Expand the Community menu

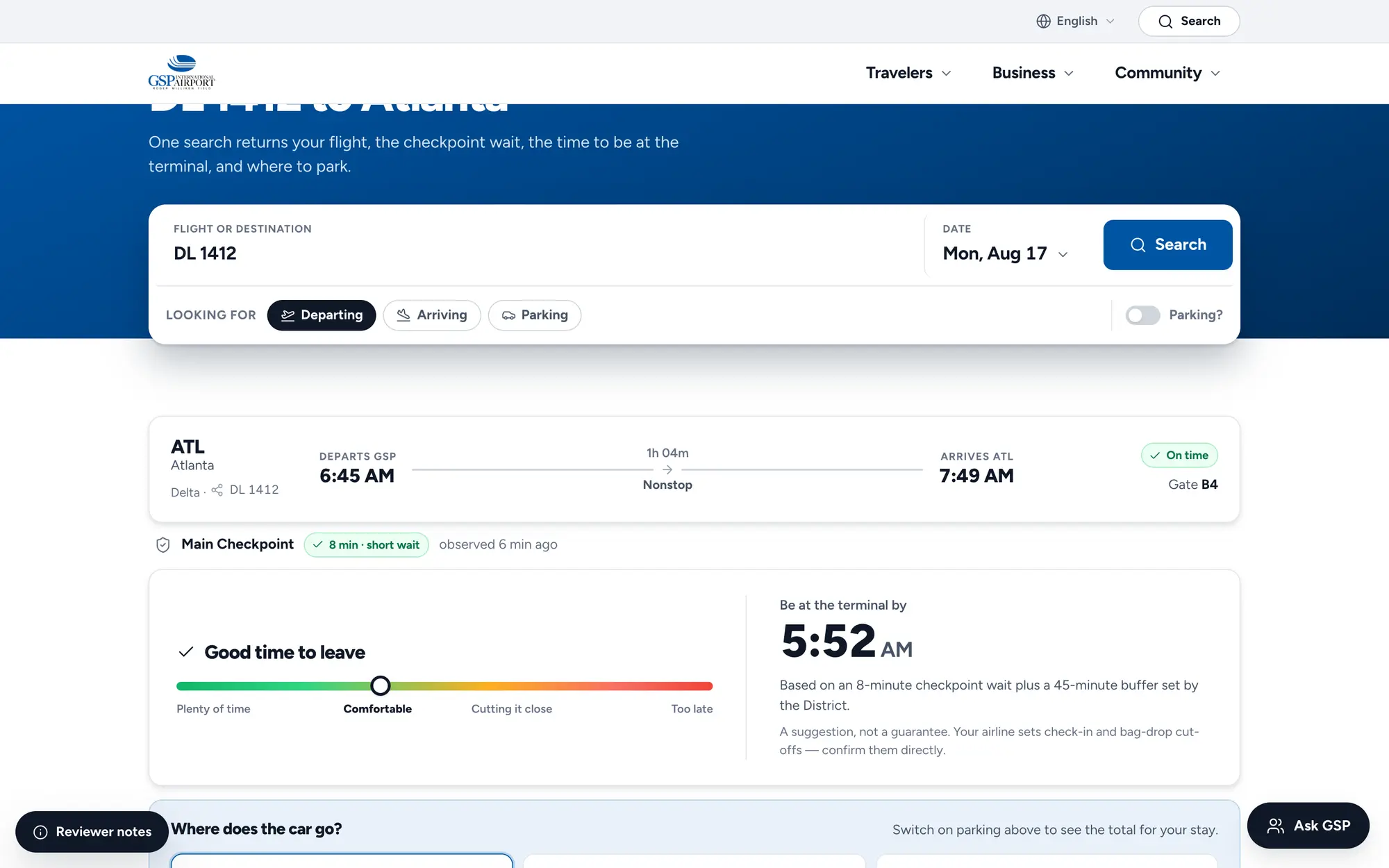[1167, 73]
